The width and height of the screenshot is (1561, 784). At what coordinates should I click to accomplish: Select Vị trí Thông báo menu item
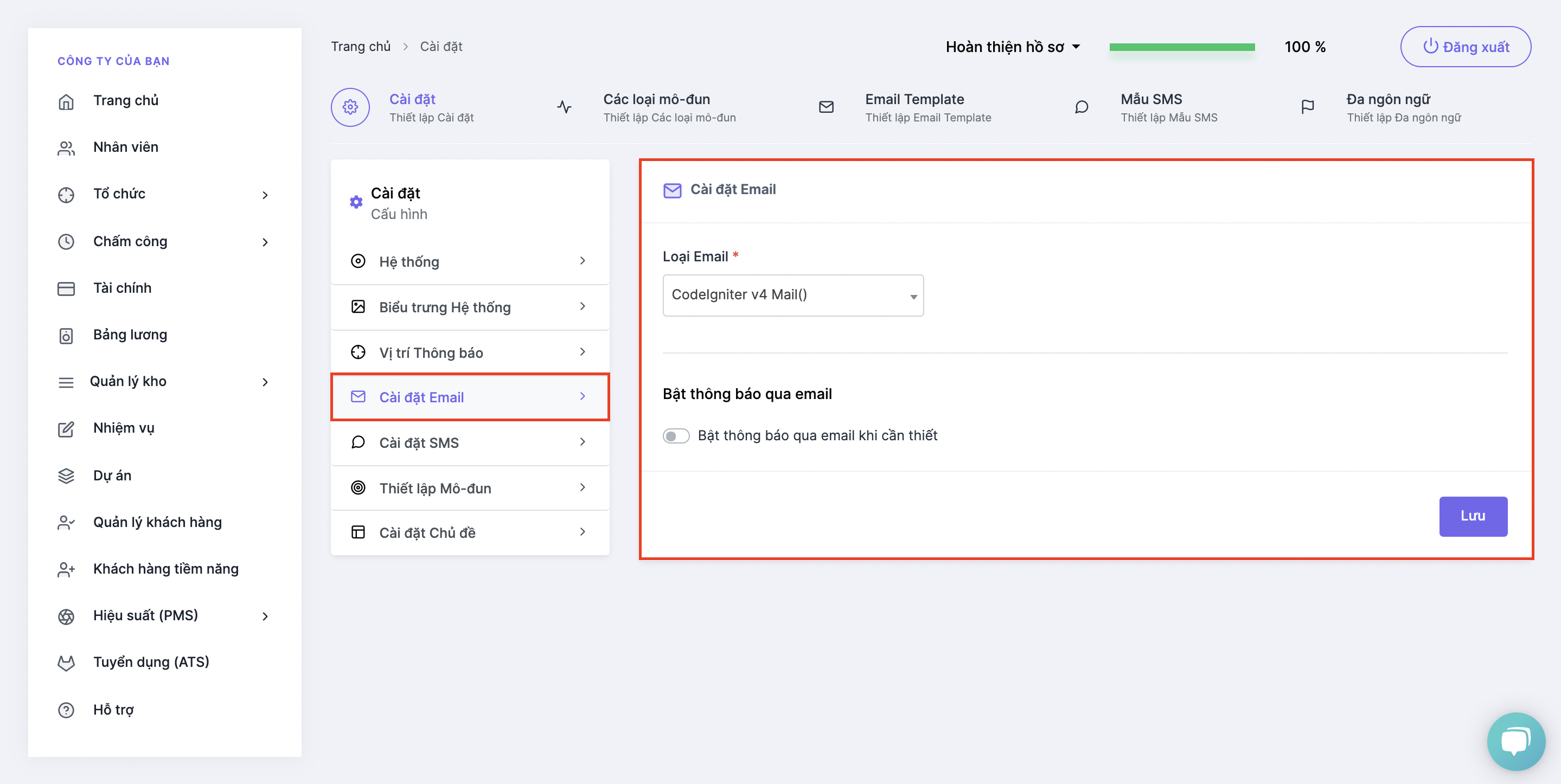470,352
